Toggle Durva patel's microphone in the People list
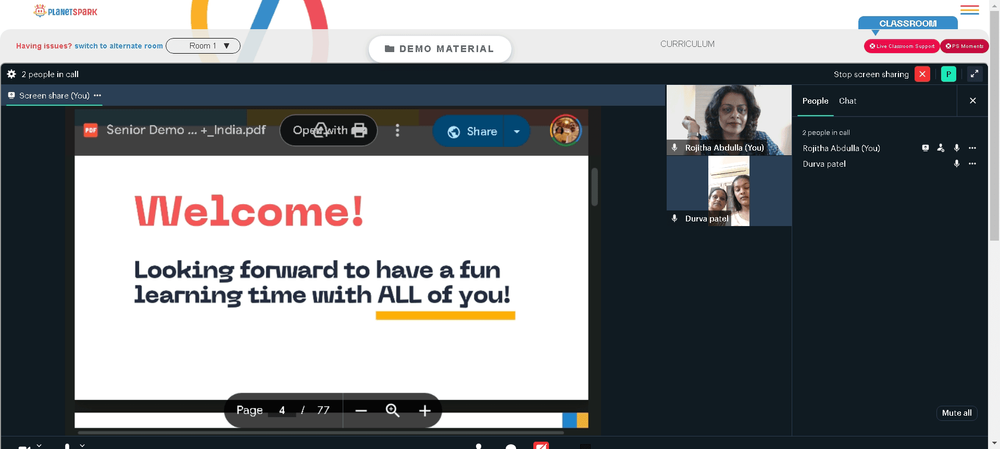Screen dimensions: 1000x449 pos(956,164)
